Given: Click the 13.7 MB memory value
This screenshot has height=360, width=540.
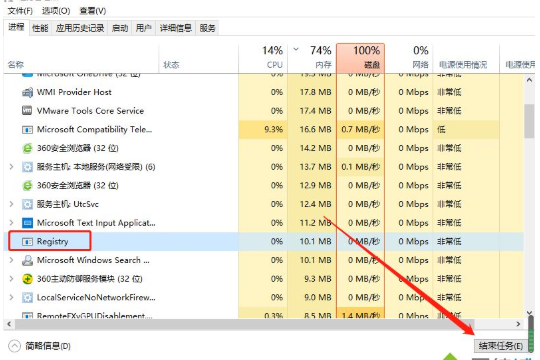Looking at the screenshot, I should point(315,167).
